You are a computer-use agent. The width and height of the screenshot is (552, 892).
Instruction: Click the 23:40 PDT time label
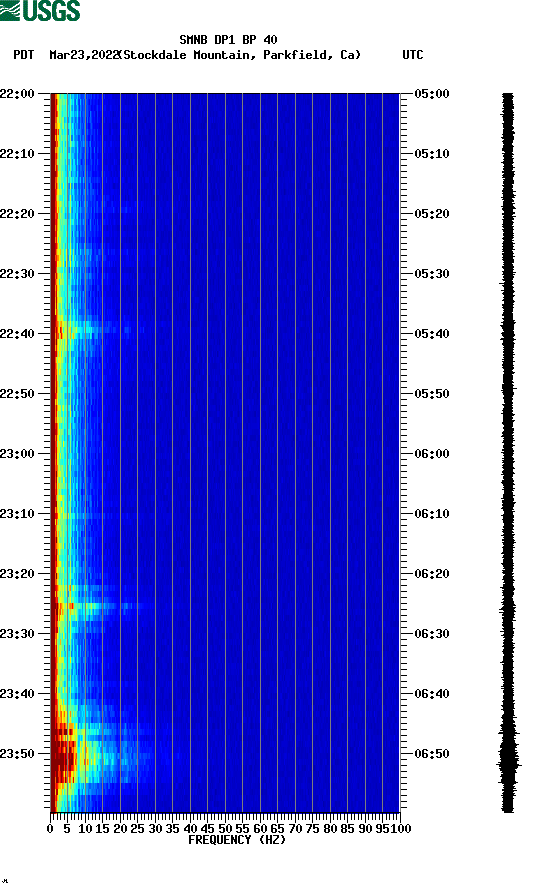click(17, 694)
